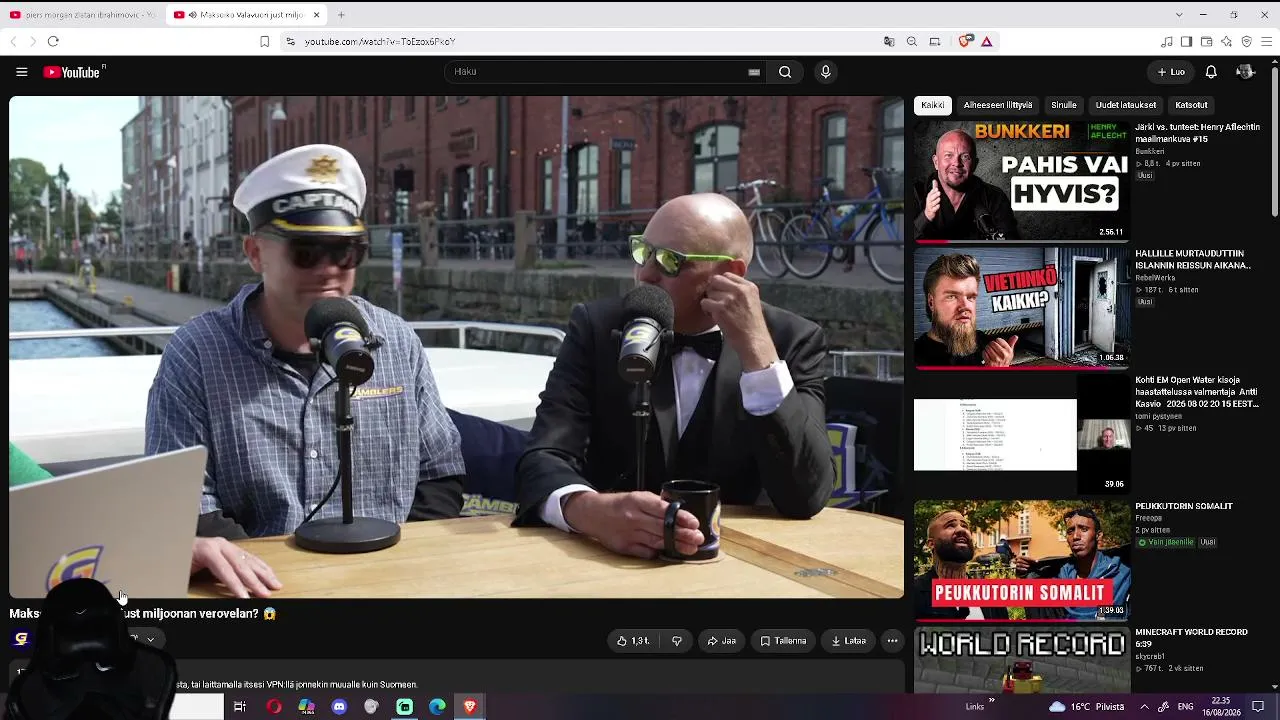Screen dimensions: 1280x720
Task: Open the Luo create menu
Action: tap(1171, 72)
